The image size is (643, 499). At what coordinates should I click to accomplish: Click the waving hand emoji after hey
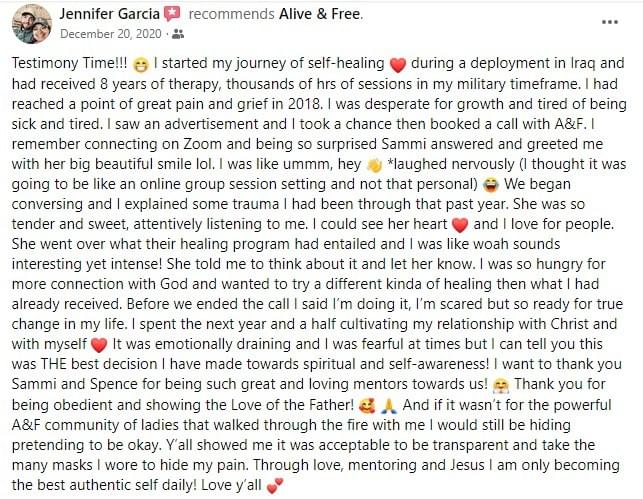tap(374, 165)
